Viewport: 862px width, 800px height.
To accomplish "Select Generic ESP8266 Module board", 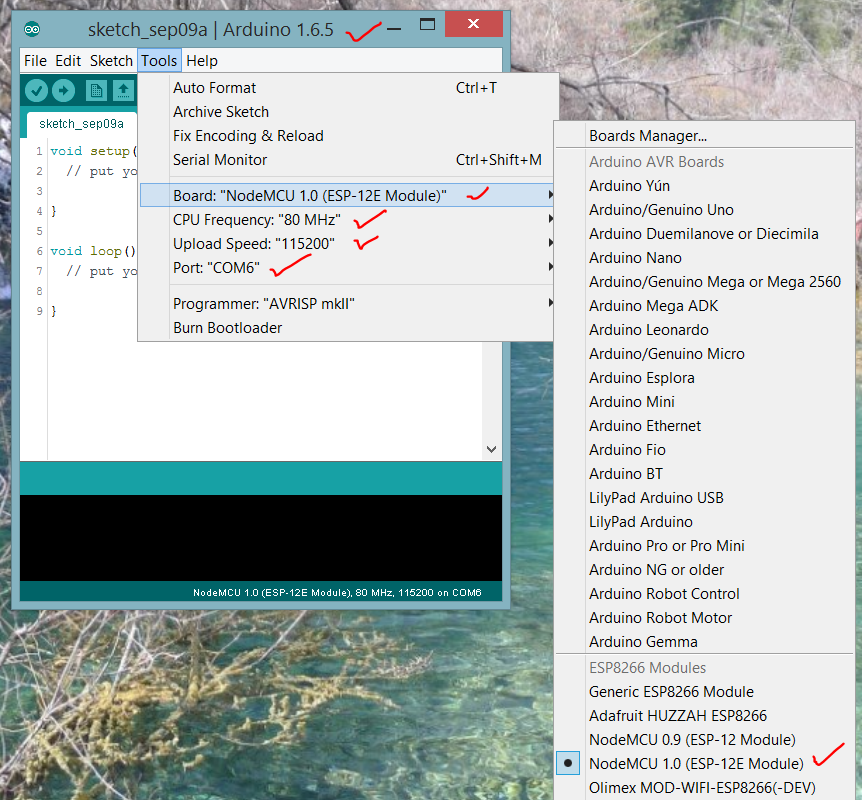I will (x=704, y=692).
